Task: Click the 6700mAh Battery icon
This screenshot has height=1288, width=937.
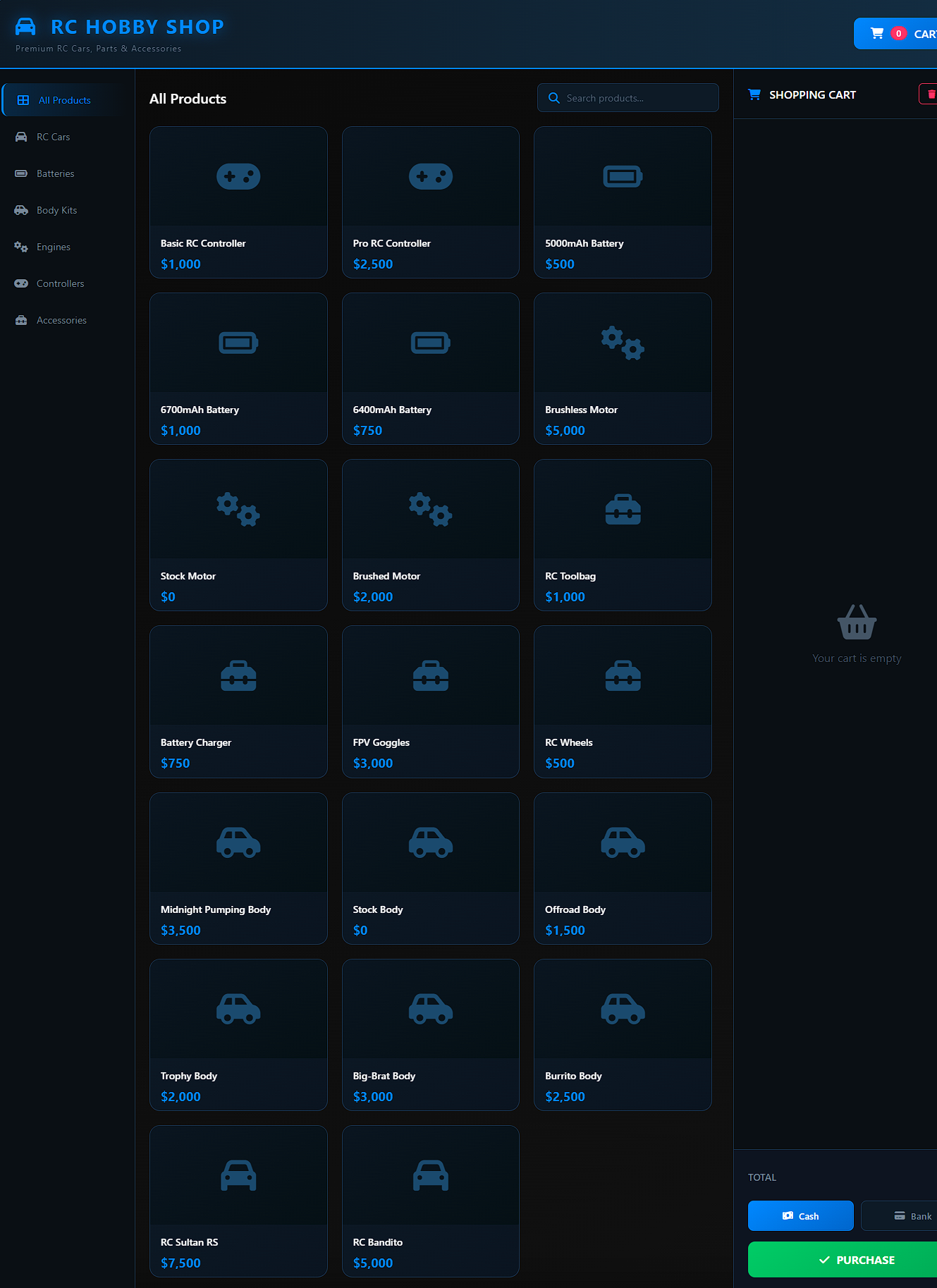Action: tap(238, 343)
